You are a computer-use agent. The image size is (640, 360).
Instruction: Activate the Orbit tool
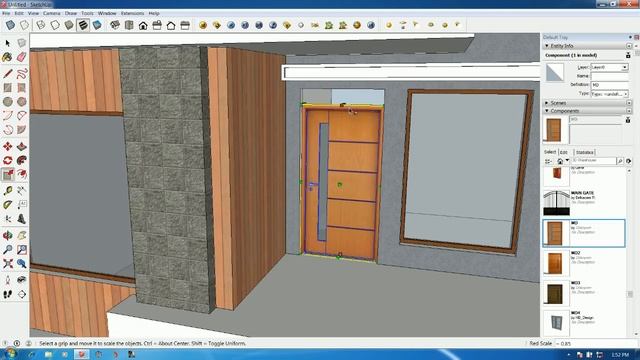pyautogui.click(x=7, y=236)
